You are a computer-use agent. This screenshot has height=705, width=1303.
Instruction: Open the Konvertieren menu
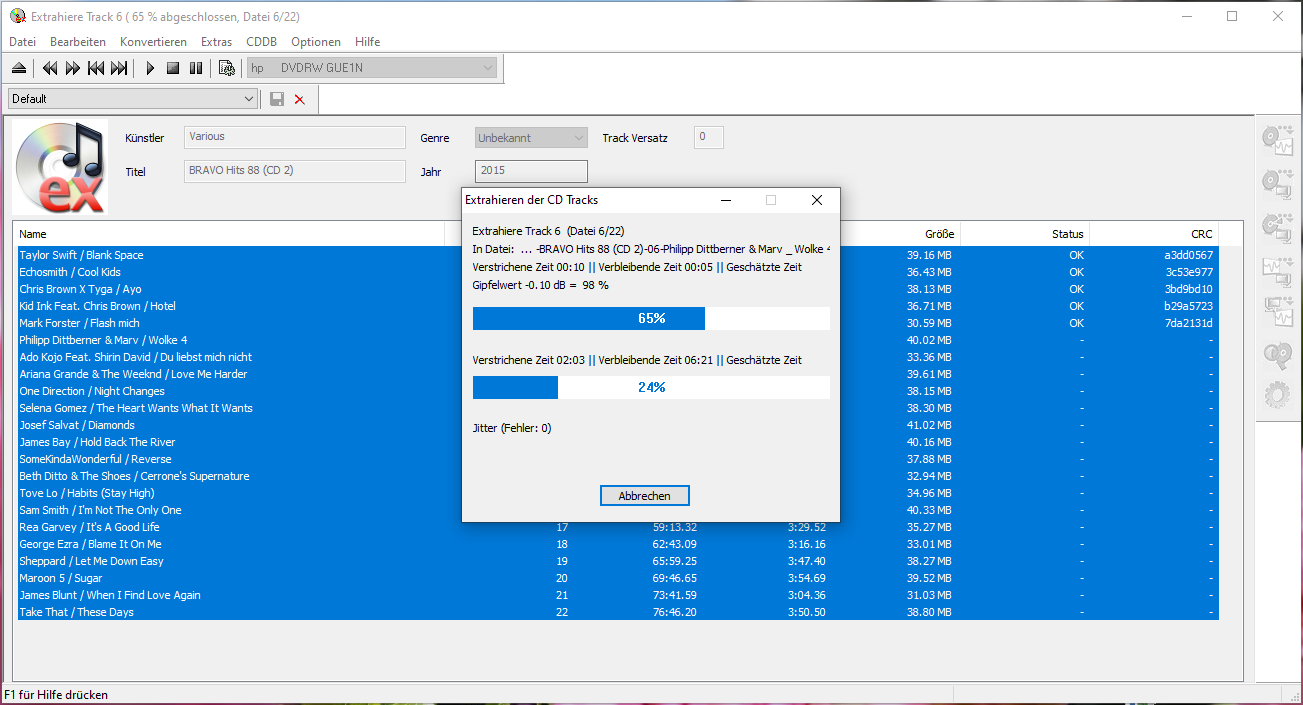click(x=153, y=42)
